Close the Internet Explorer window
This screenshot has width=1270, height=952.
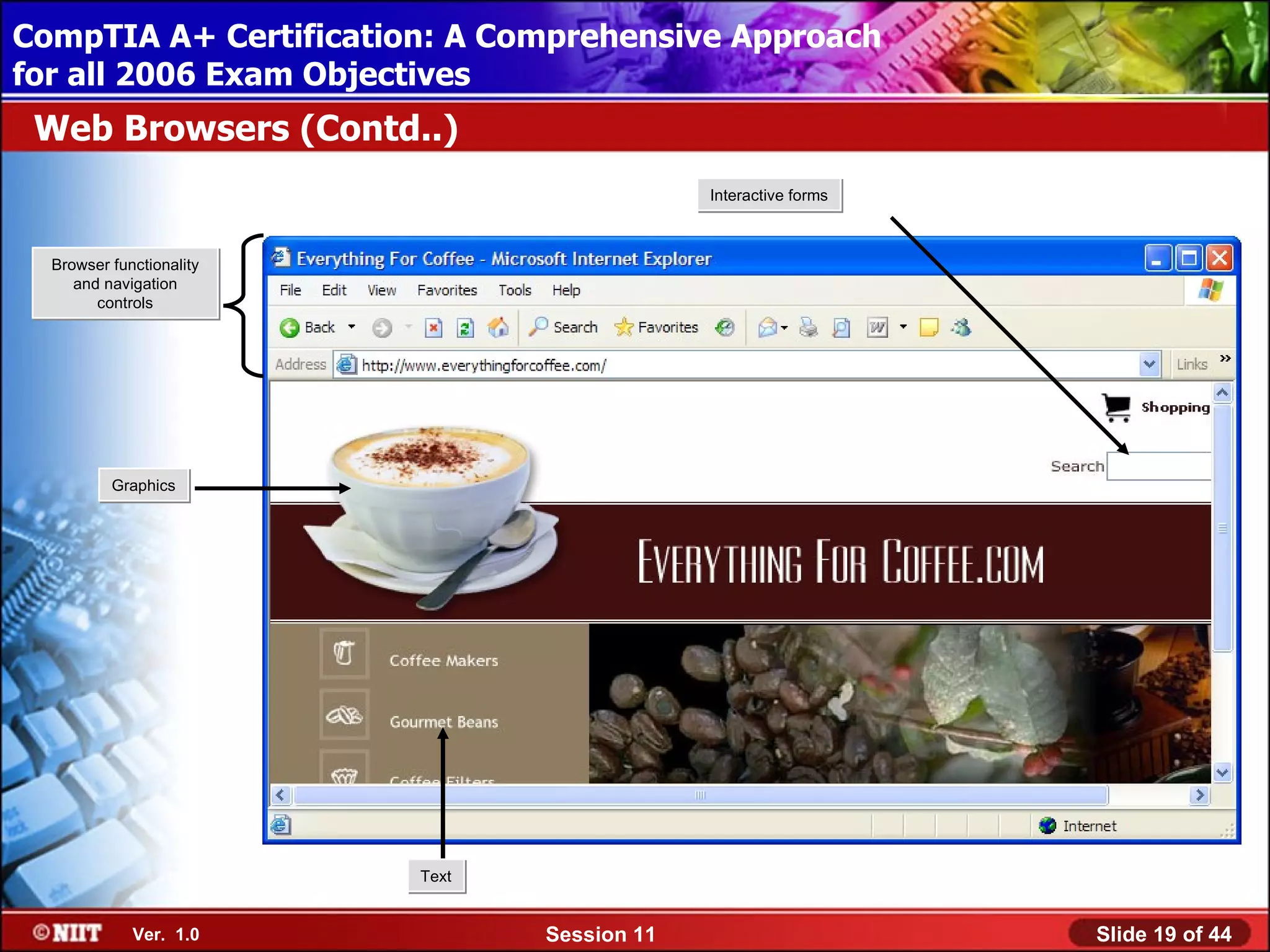click(1219, 258)
